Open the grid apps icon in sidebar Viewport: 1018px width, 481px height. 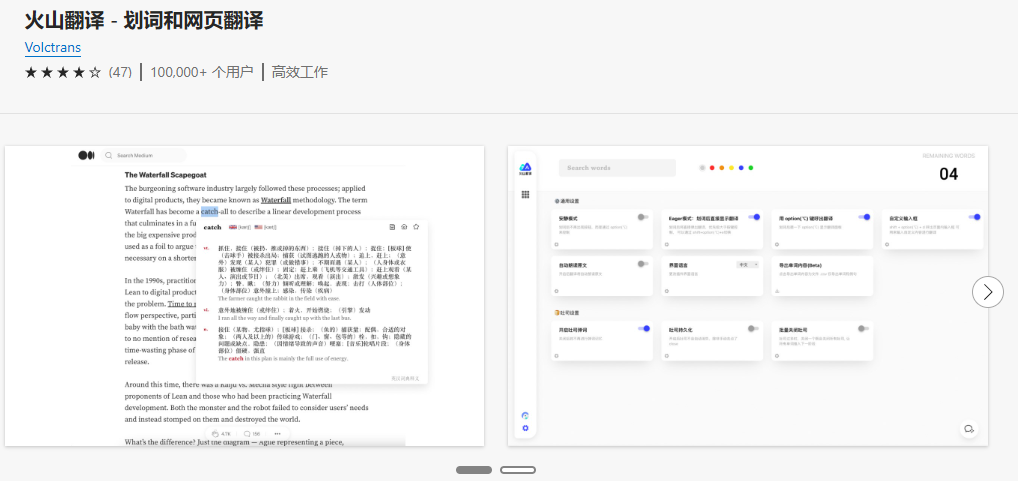tap(525, 195)
